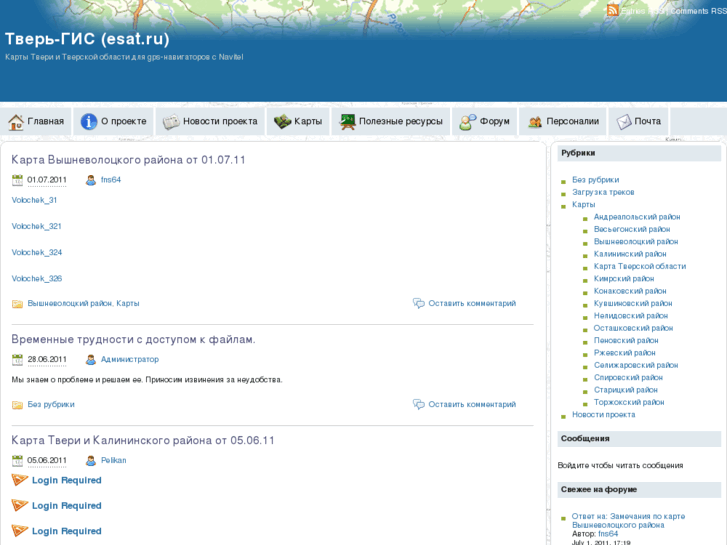
Task: Open Карта Тверской области category
Action: [x=640, y=266]
